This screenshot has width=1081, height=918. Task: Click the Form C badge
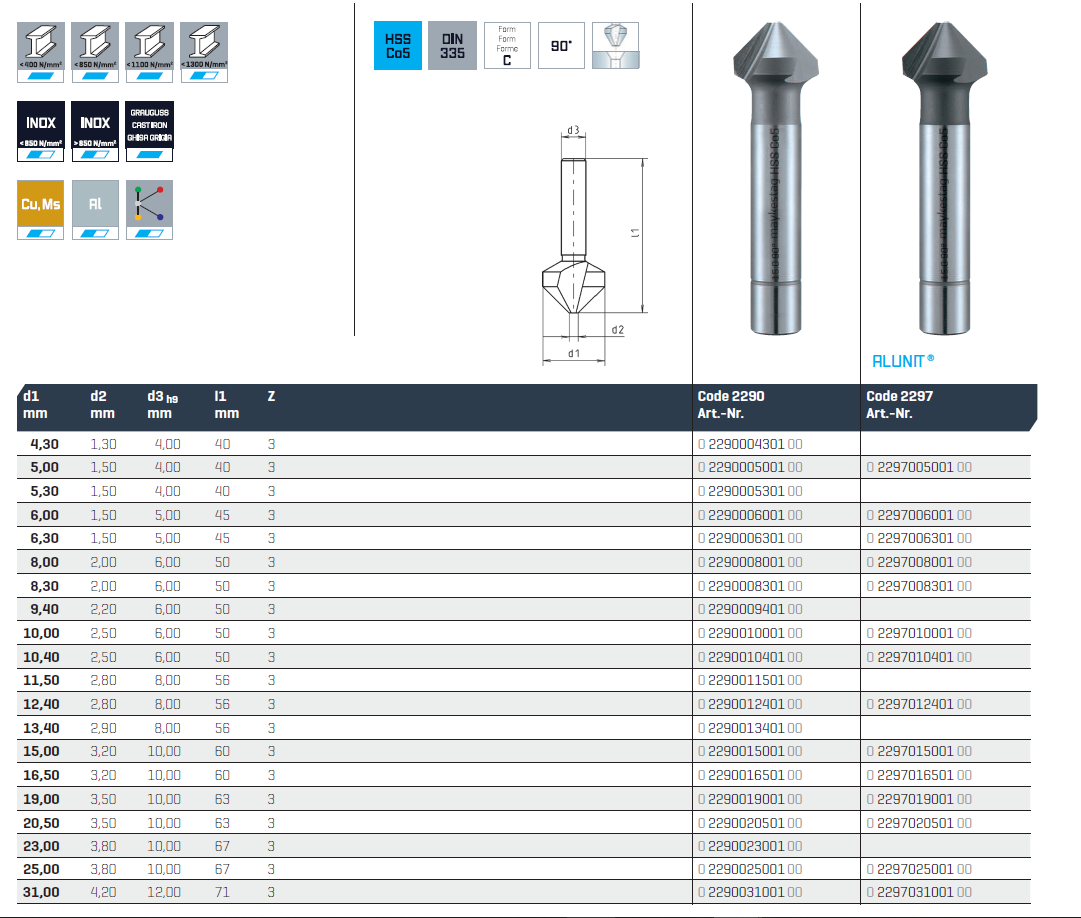click(507, 46)
